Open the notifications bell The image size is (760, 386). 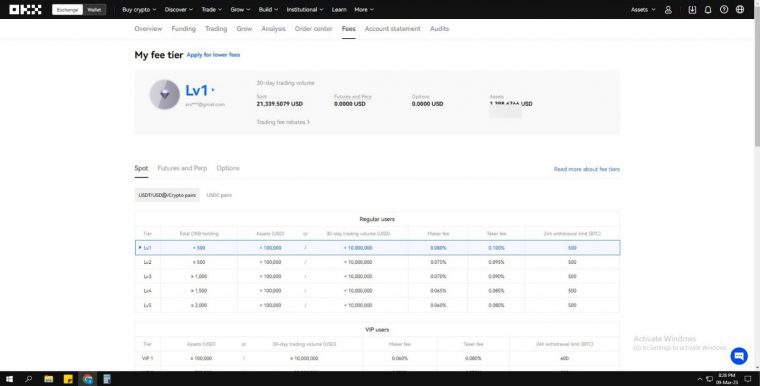coord(708,10)
